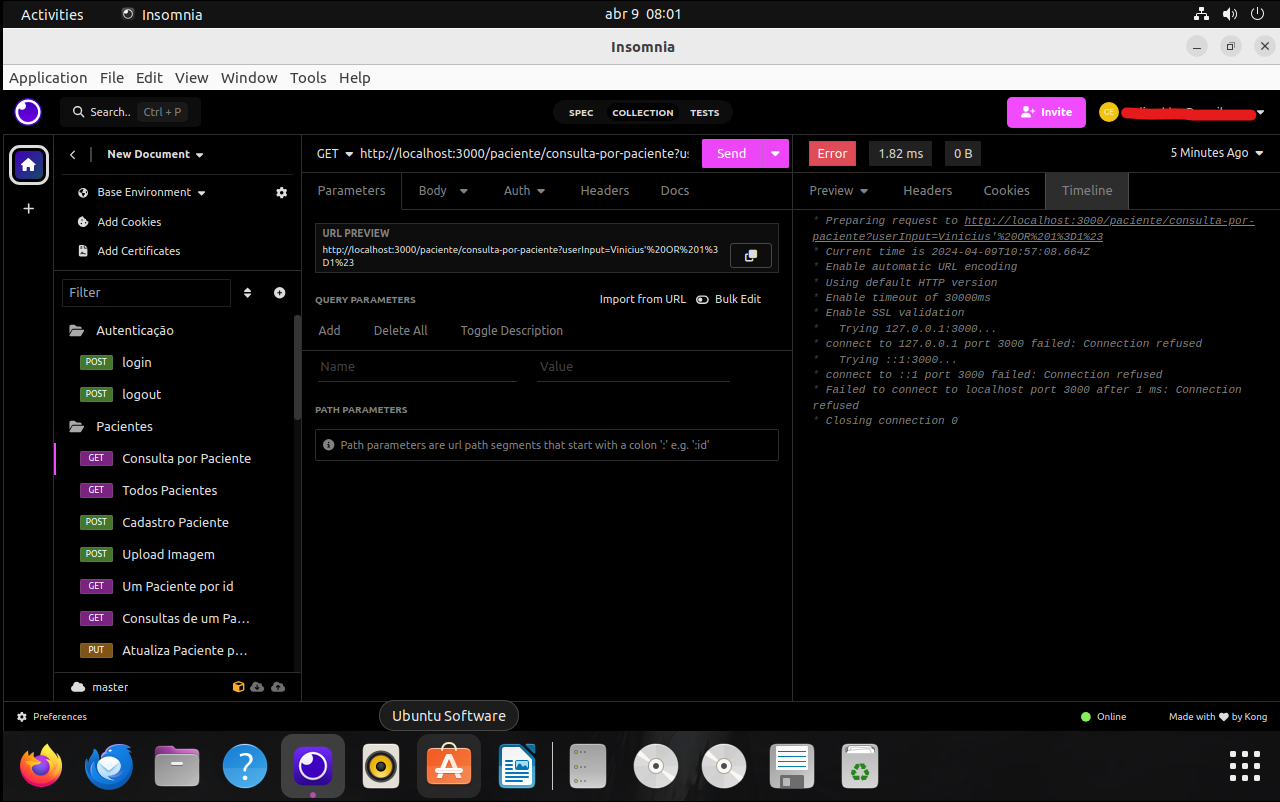Open Base Environment settings gear icon
1280x802 pixels.
[281, 192]
